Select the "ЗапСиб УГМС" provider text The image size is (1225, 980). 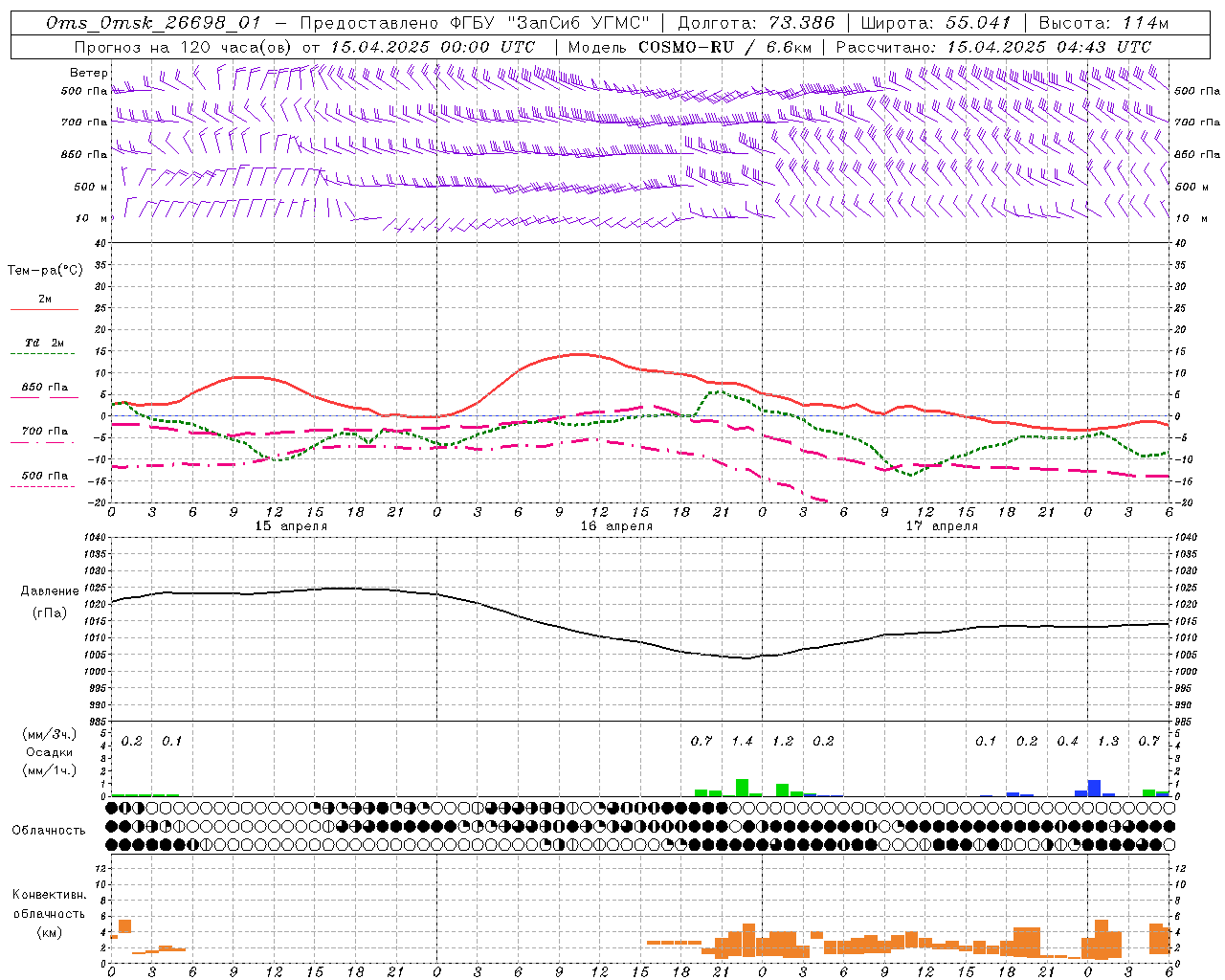click(580, 23)
